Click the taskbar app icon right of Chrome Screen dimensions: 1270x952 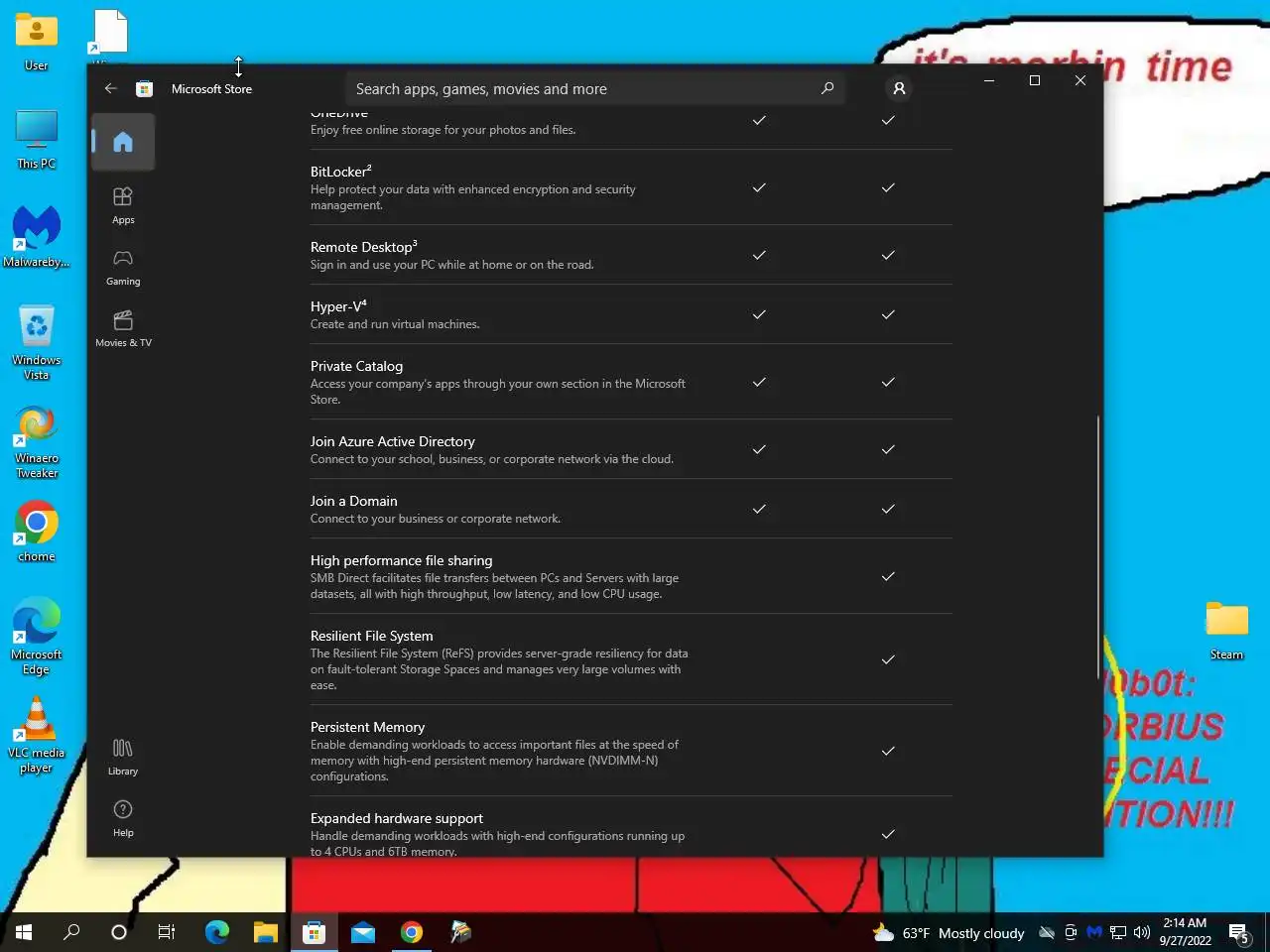click(460, 932)
